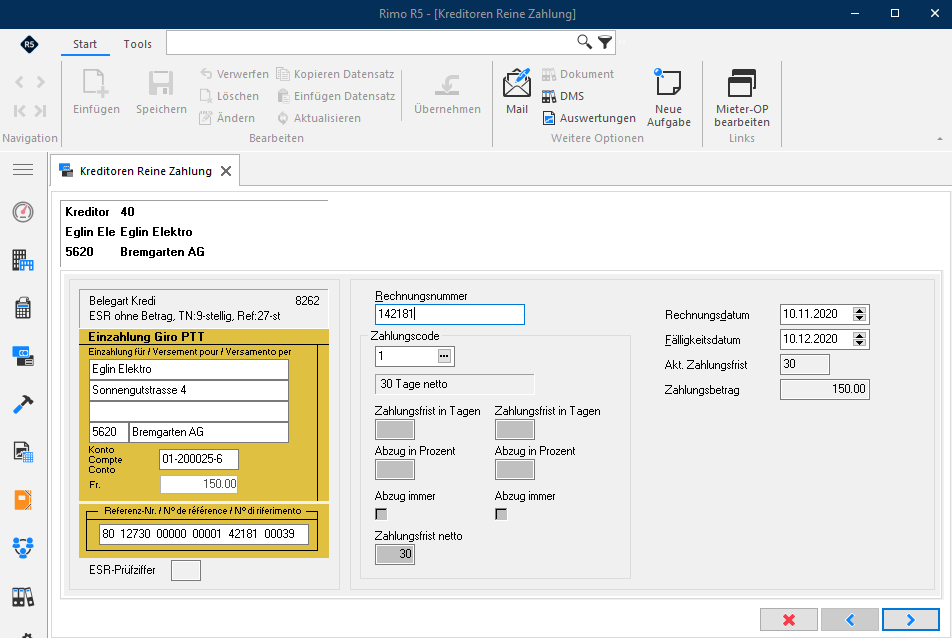Image resolution: width=952 pixels, height=638 pixels.
Task: Open the hamburger sidebar menu
Action: (23, 169)
